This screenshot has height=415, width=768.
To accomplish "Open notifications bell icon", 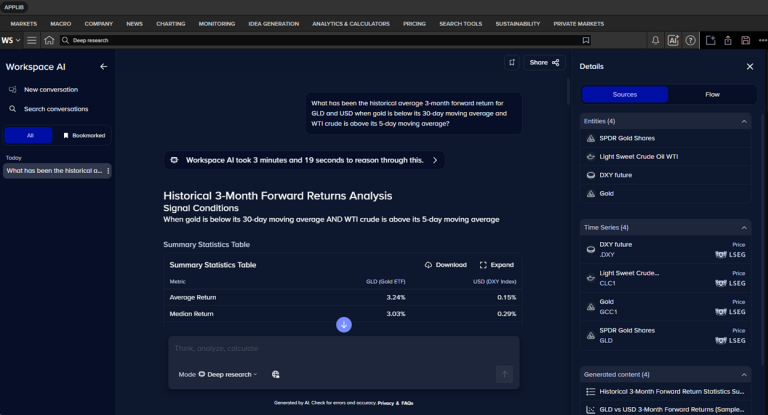I will click(655, 40).
